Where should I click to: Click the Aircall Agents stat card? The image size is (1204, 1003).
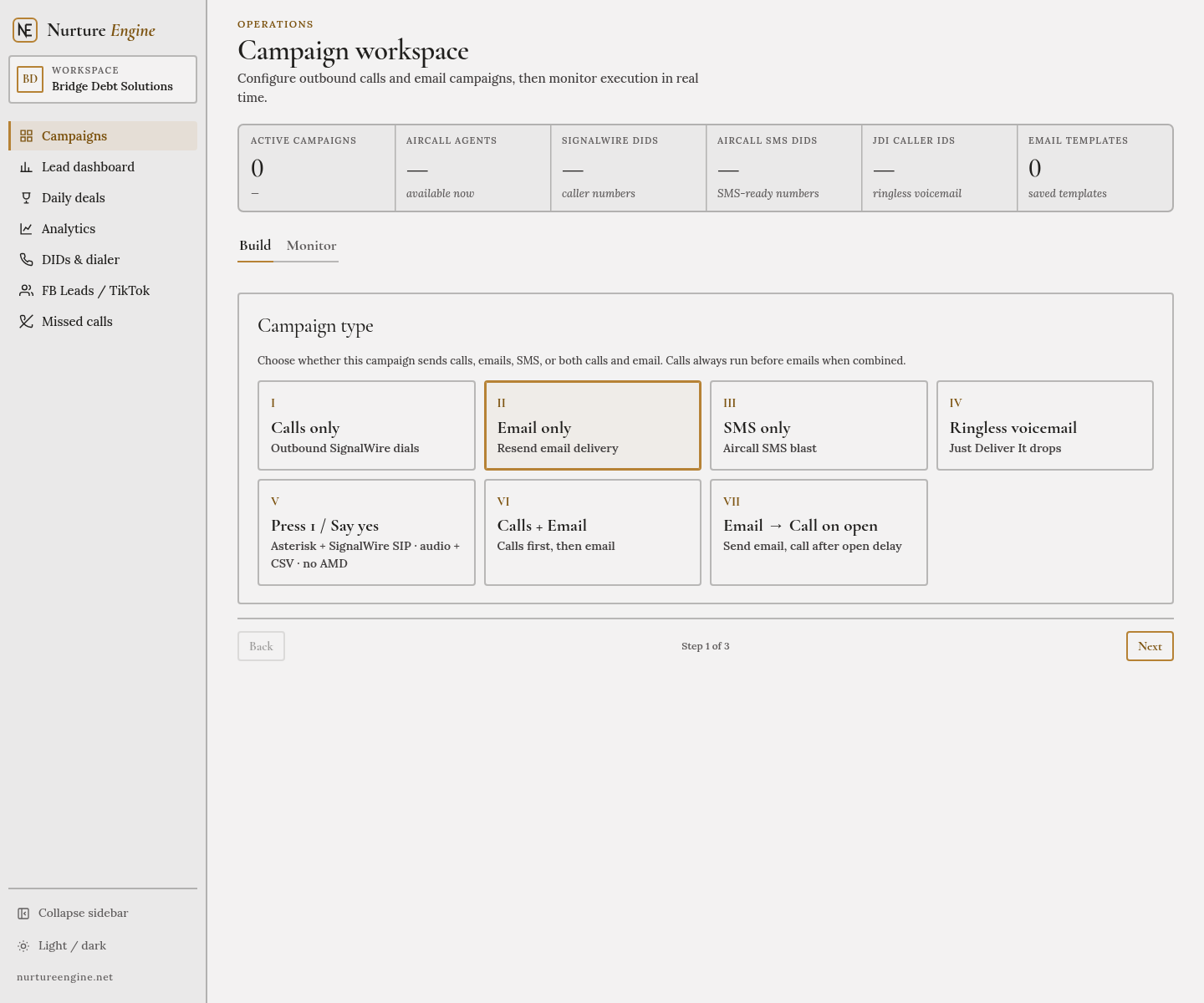click(x=472, y=168)
